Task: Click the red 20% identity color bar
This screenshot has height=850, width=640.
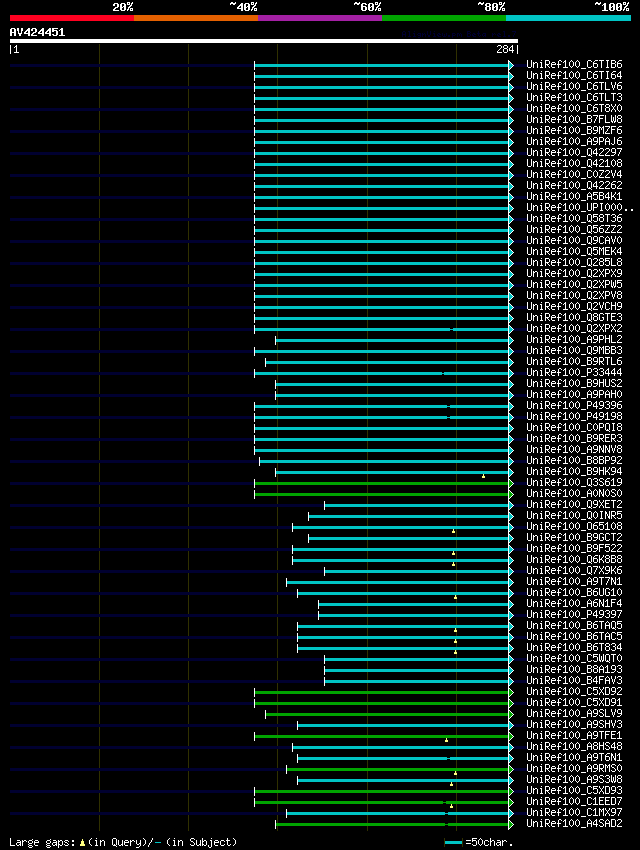Action: click(72, 18)
